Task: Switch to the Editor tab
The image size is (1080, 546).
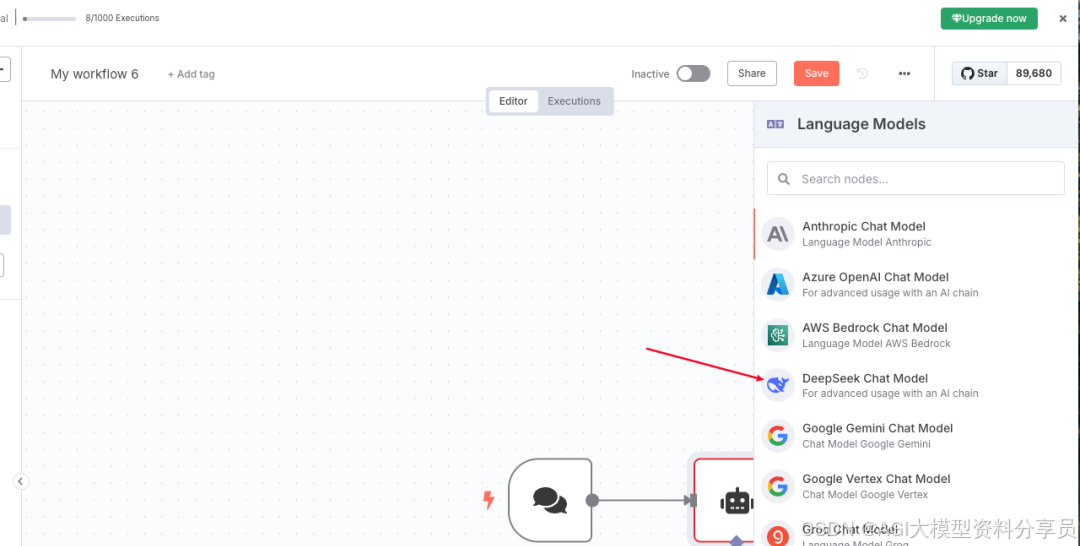Action: coord(513,101)
